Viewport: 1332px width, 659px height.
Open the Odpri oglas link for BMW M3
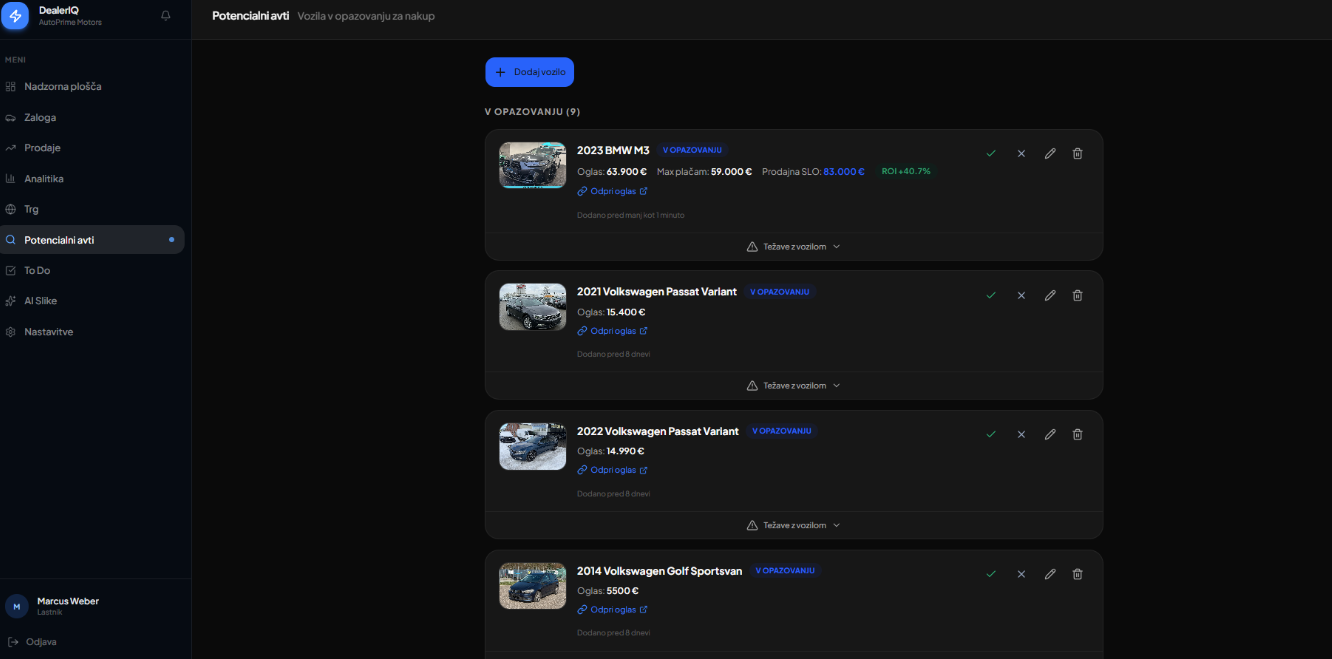tap(612, 191)
